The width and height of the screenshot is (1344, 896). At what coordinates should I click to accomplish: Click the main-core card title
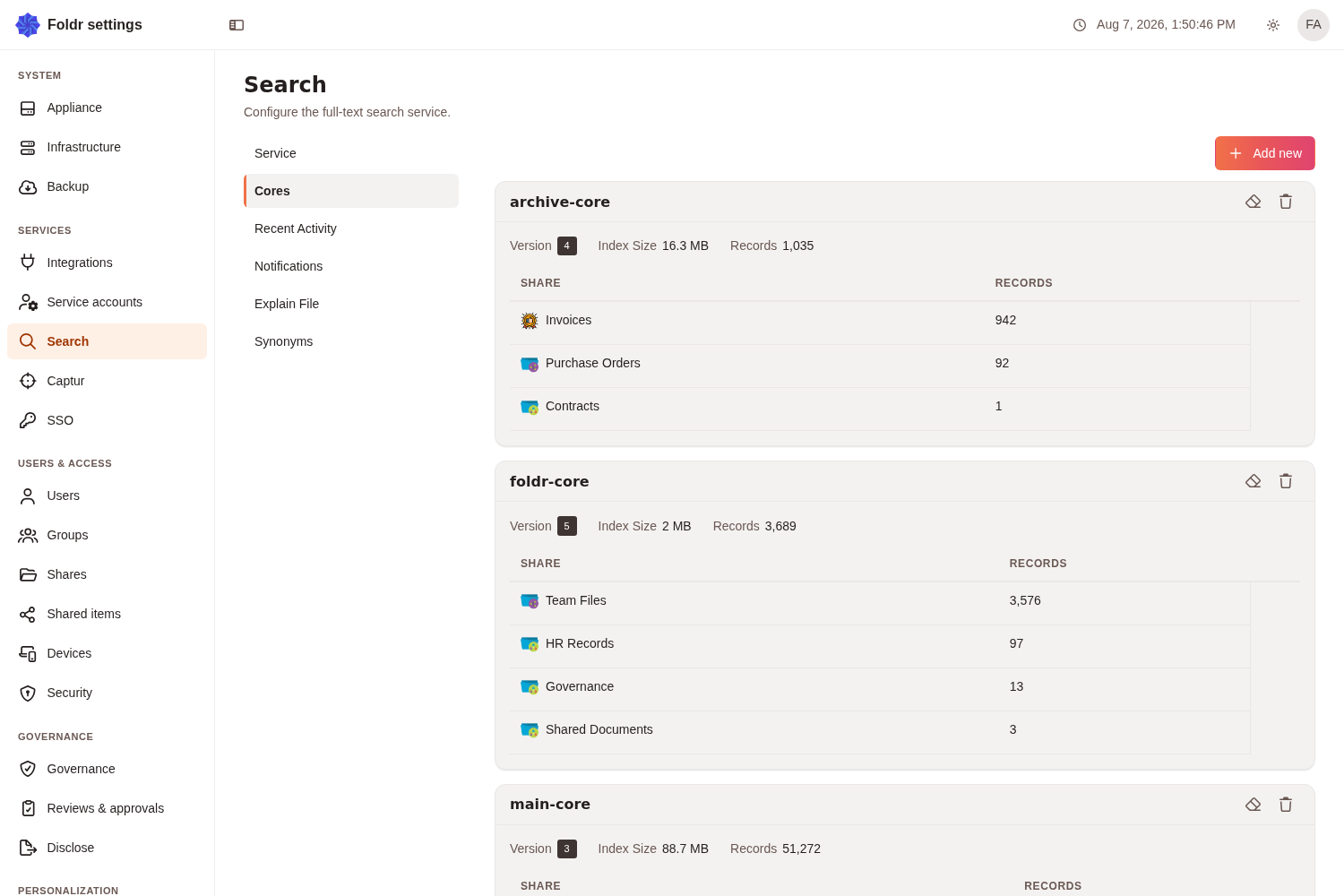coord(550,804)
